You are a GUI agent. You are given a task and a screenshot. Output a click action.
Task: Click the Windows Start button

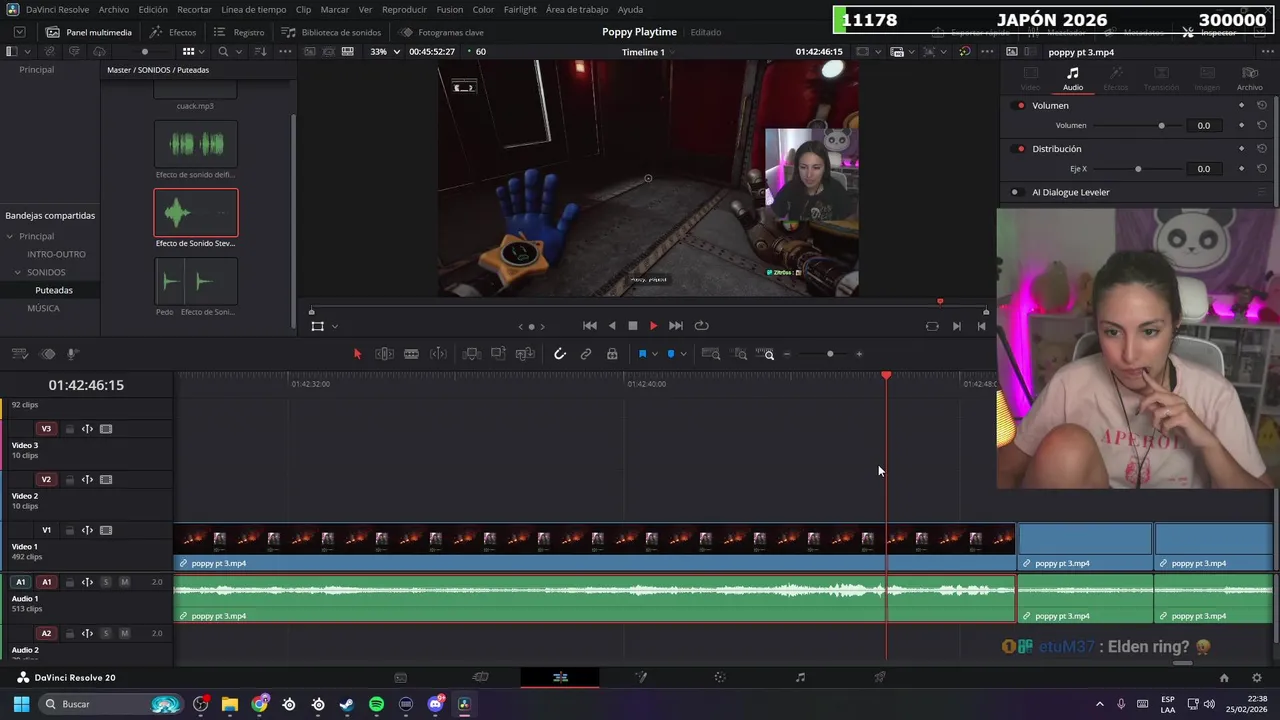(x=21, y=704)
